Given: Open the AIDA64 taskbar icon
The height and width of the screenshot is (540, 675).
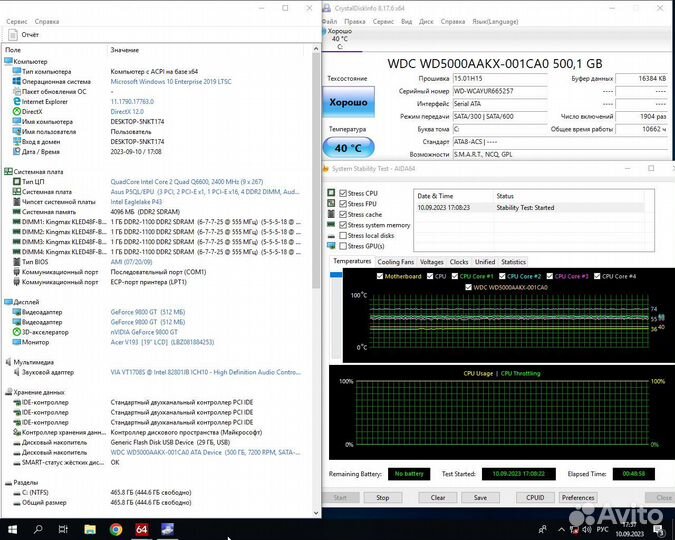Looking at the screenshot, I should click(141, 528).
